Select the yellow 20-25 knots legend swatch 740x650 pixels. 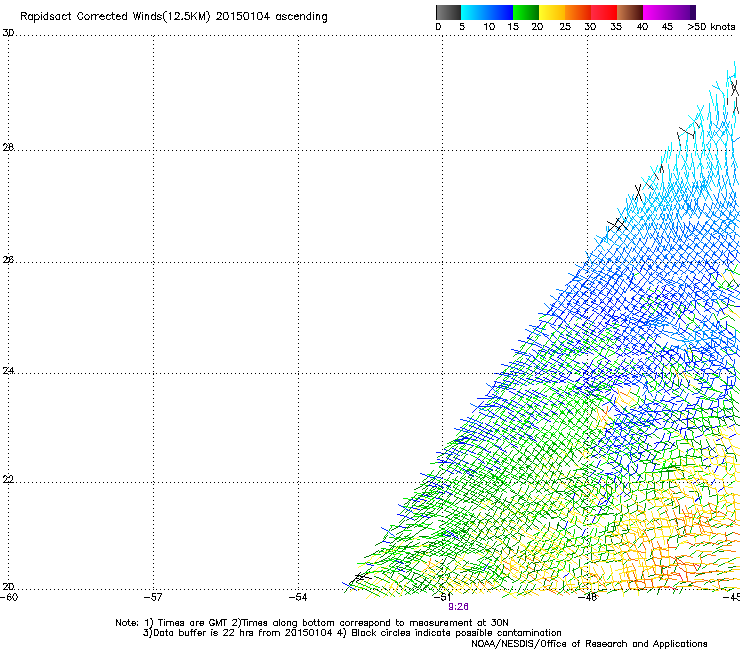point(552,12)
